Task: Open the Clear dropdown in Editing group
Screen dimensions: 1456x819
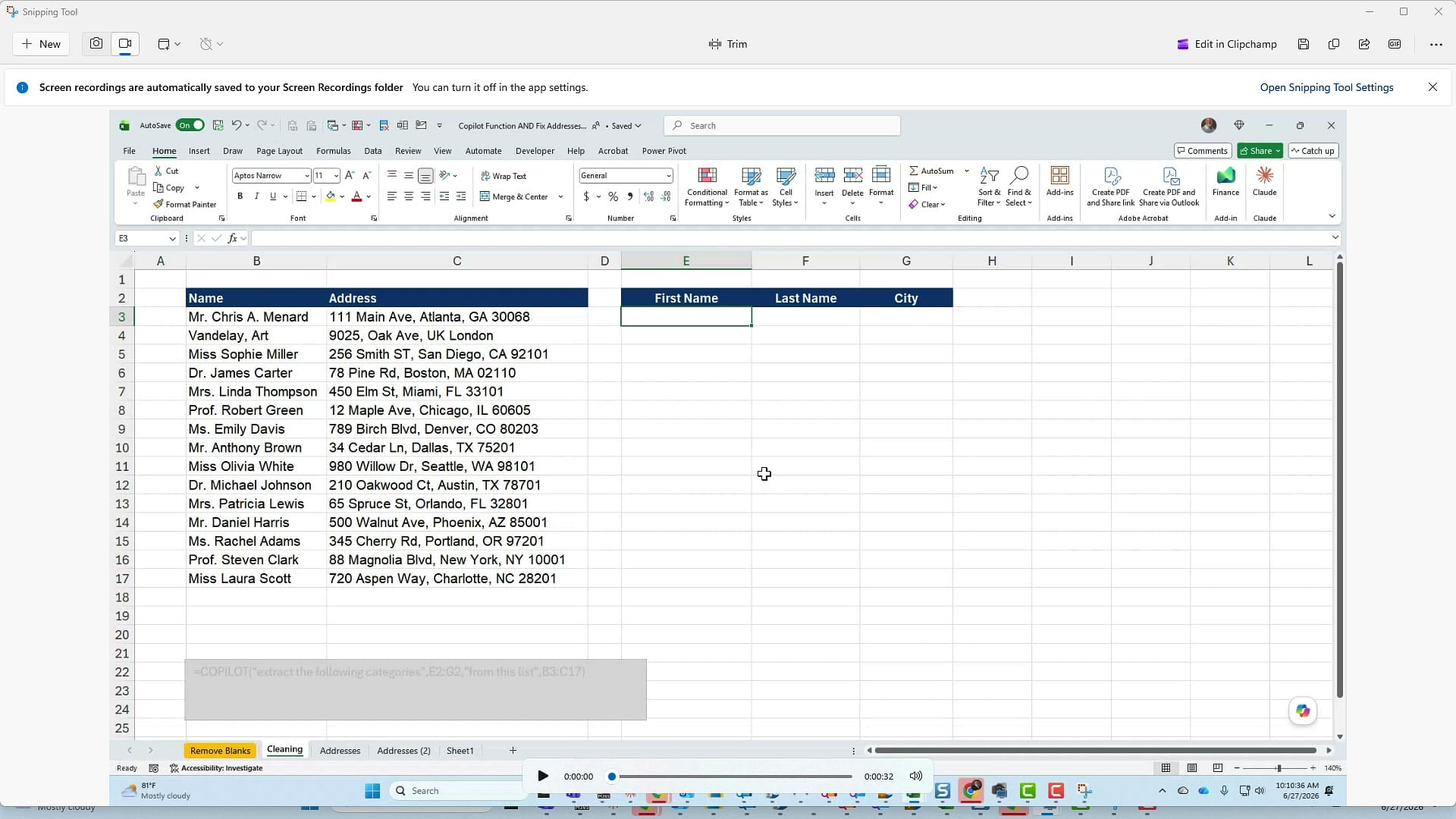Action: coord(927,205)
